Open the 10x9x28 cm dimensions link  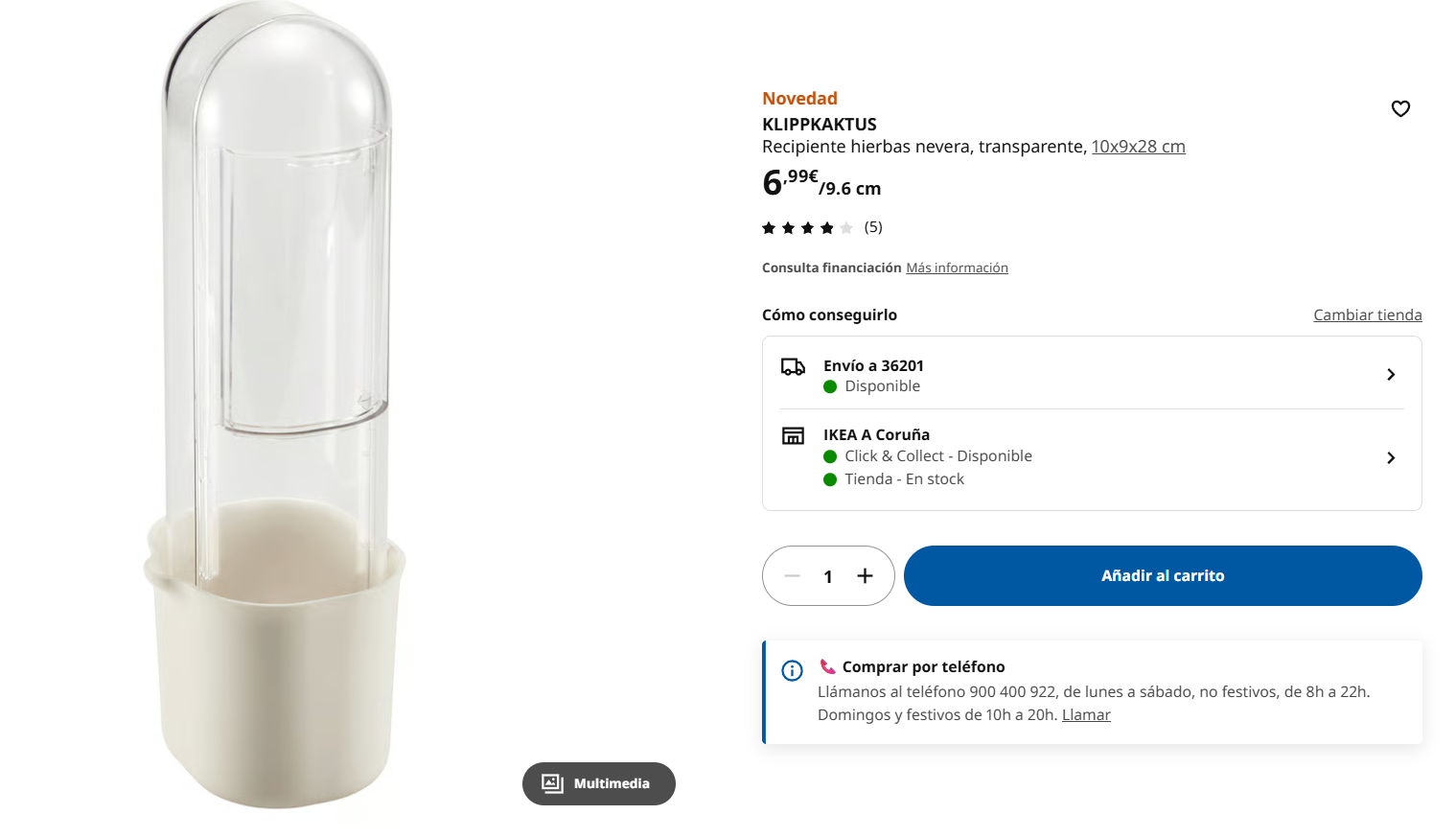(1138, 147)
